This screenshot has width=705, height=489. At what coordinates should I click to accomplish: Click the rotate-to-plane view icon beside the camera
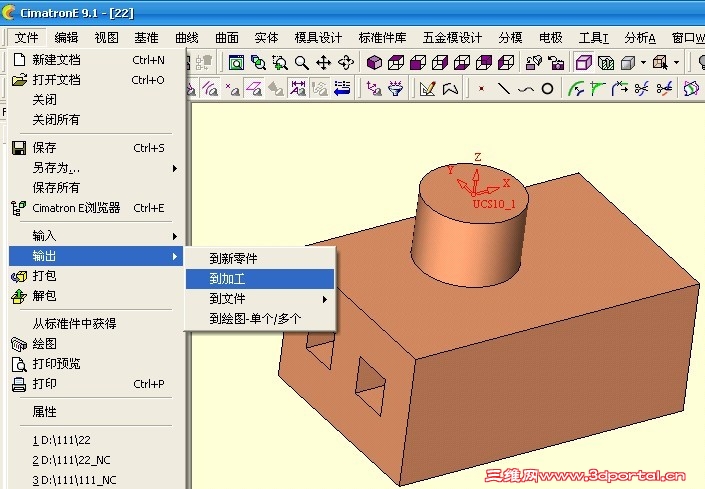(x=534, y=62)
